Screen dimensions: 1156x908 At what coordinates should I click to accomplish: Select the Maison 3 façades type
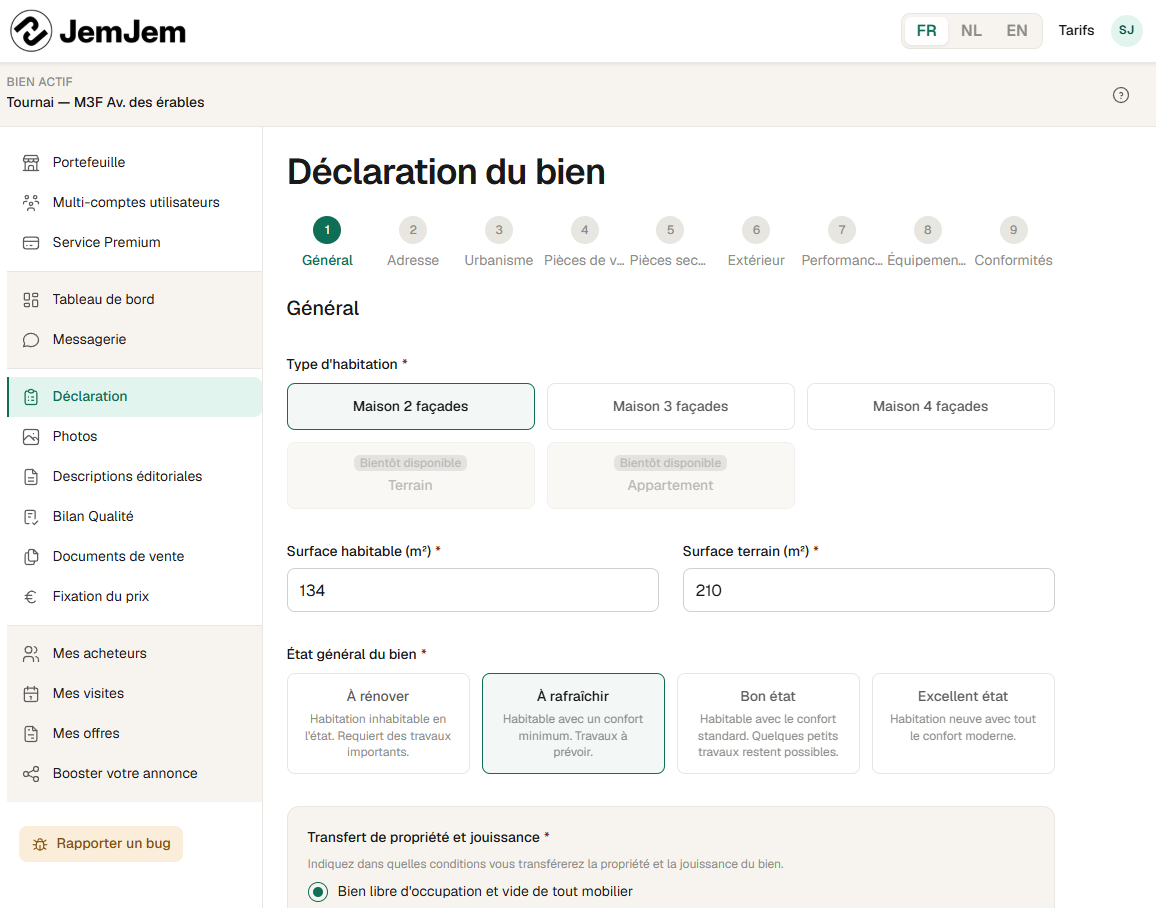point(671,406)
